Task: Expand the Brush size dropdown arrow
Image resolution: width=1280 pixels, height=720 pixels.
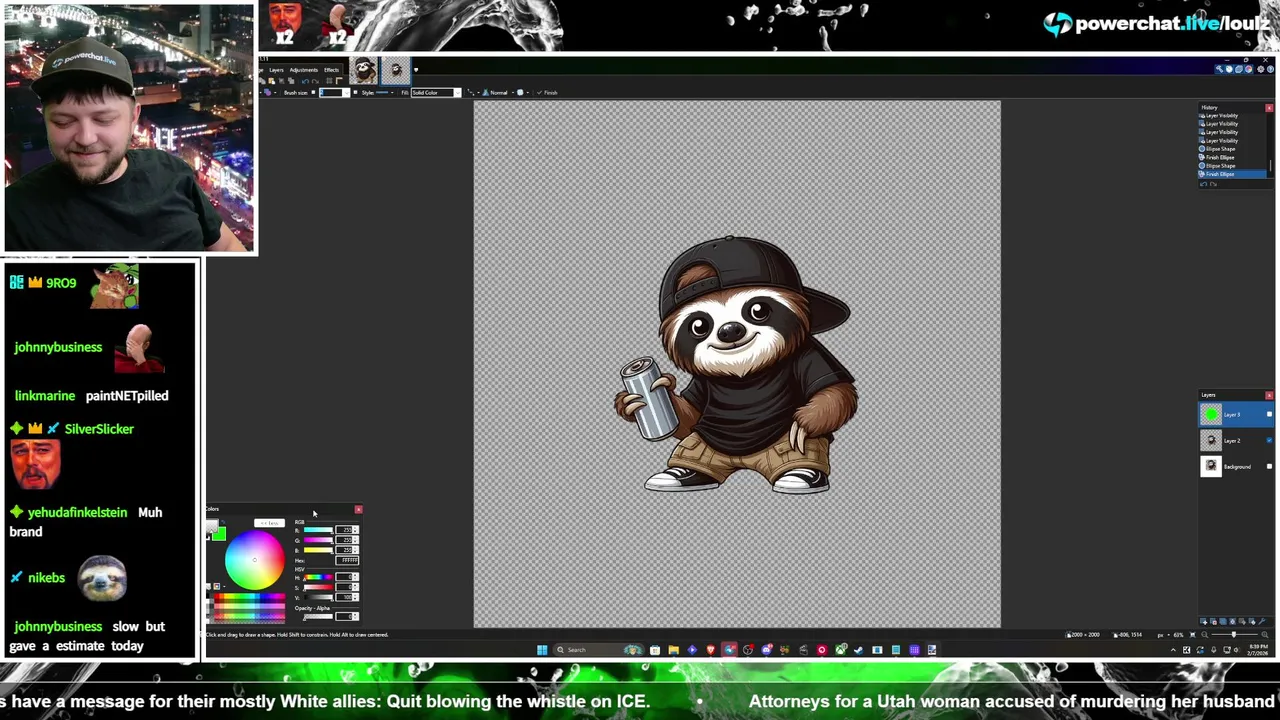Action: (346, 92)
